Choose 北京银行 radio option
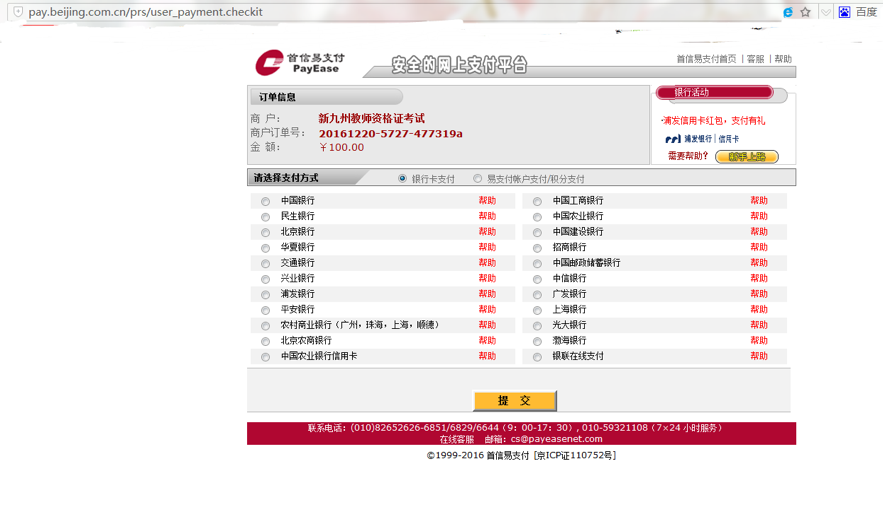This screenshot has width=883, height=510. point(265,232)
